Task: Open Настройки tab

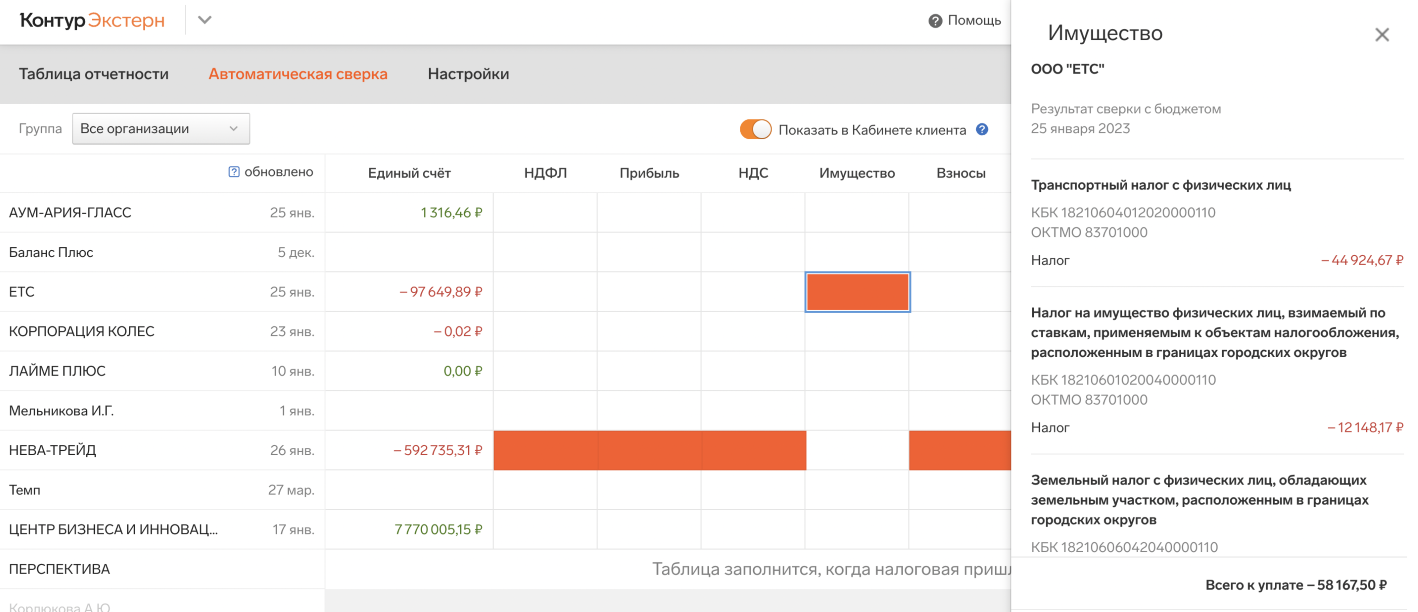Action: [x=468, y=74]
